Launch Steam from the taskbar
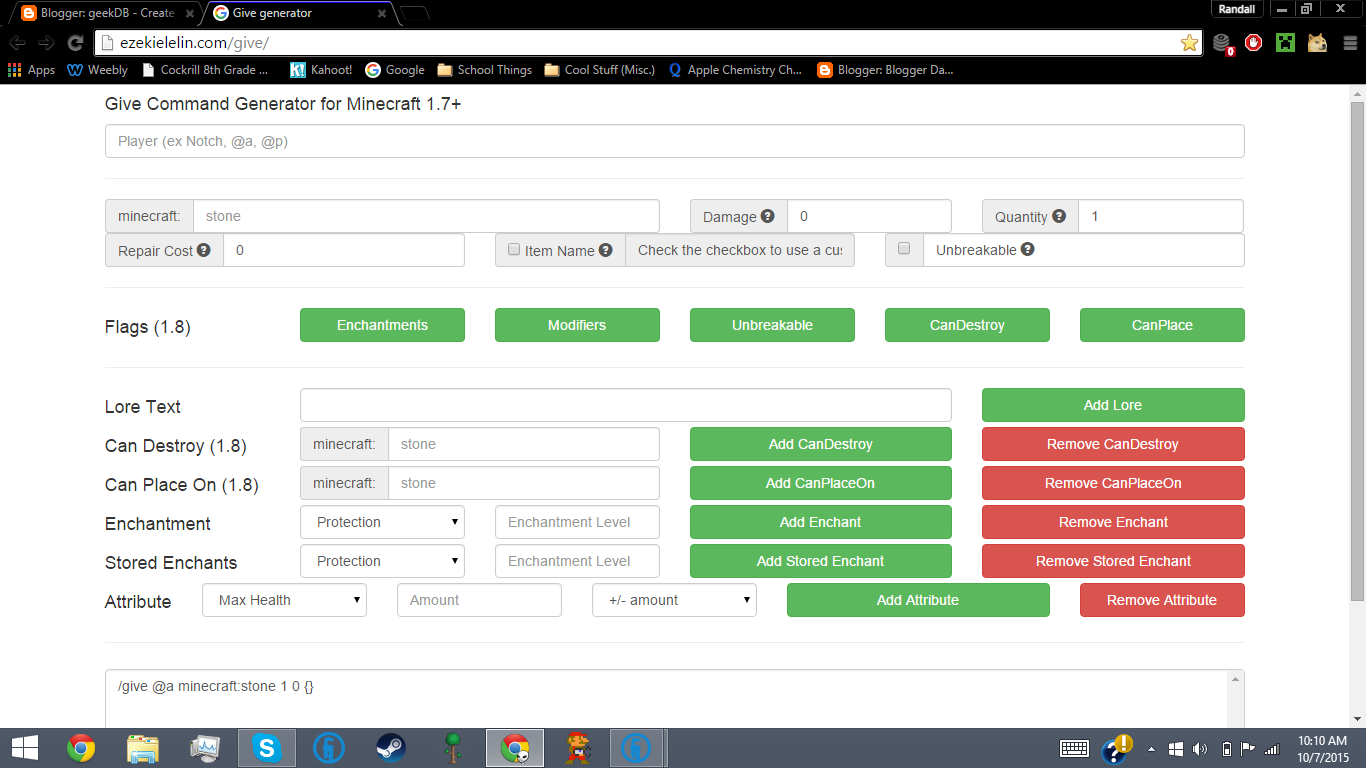 click(390, 747)
